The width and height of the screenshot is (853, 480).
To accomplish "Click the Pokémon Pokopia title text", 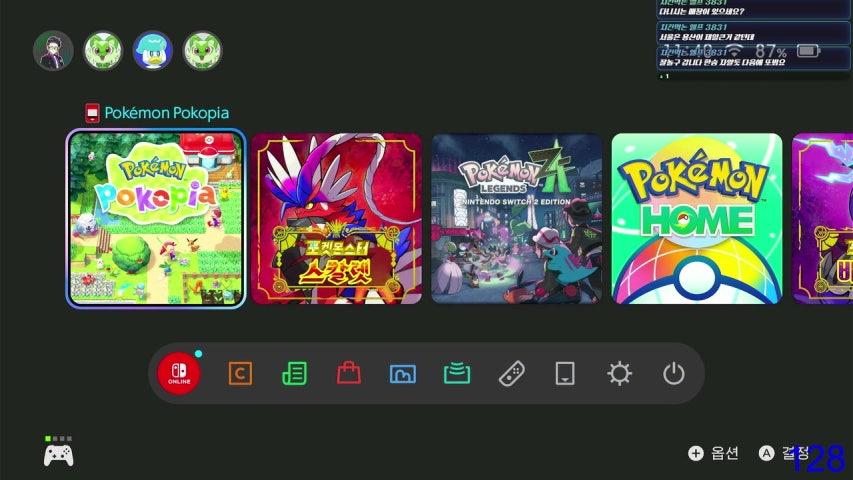I will pos(166,113).
